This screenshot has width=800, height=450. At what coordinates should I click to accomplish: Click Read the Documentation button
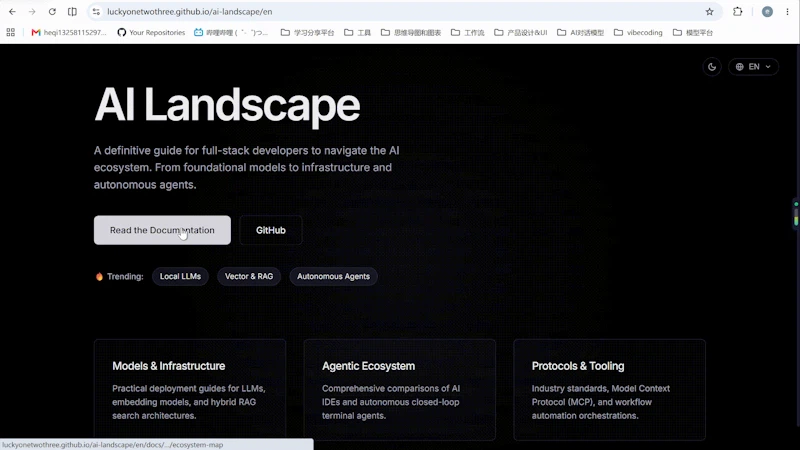pyautogui.click(x=162, y=230)
